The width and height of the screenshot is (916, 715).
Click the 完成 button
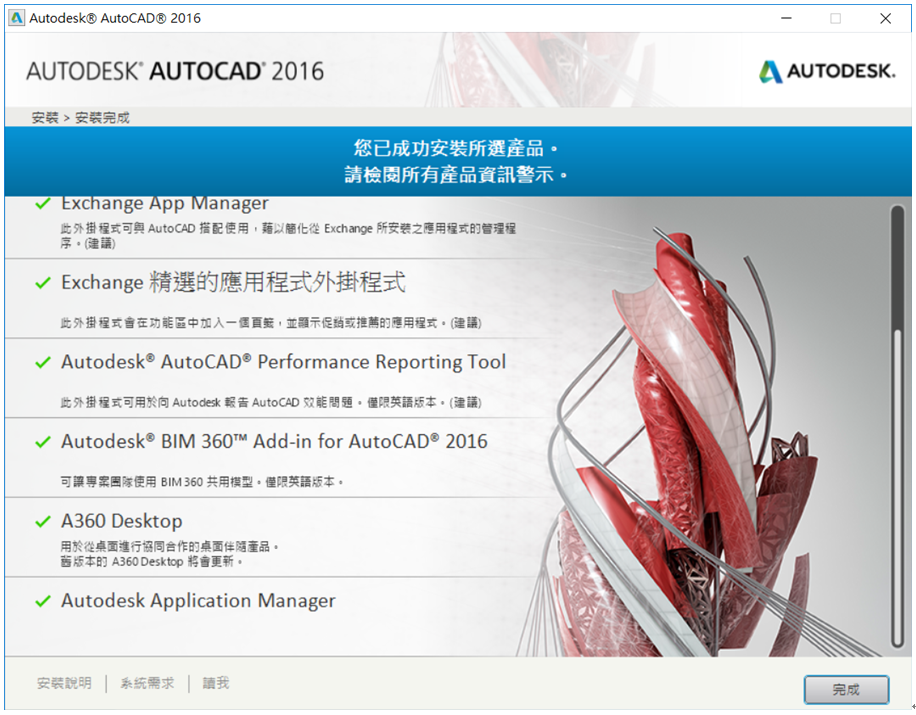[x=846, y=689]
